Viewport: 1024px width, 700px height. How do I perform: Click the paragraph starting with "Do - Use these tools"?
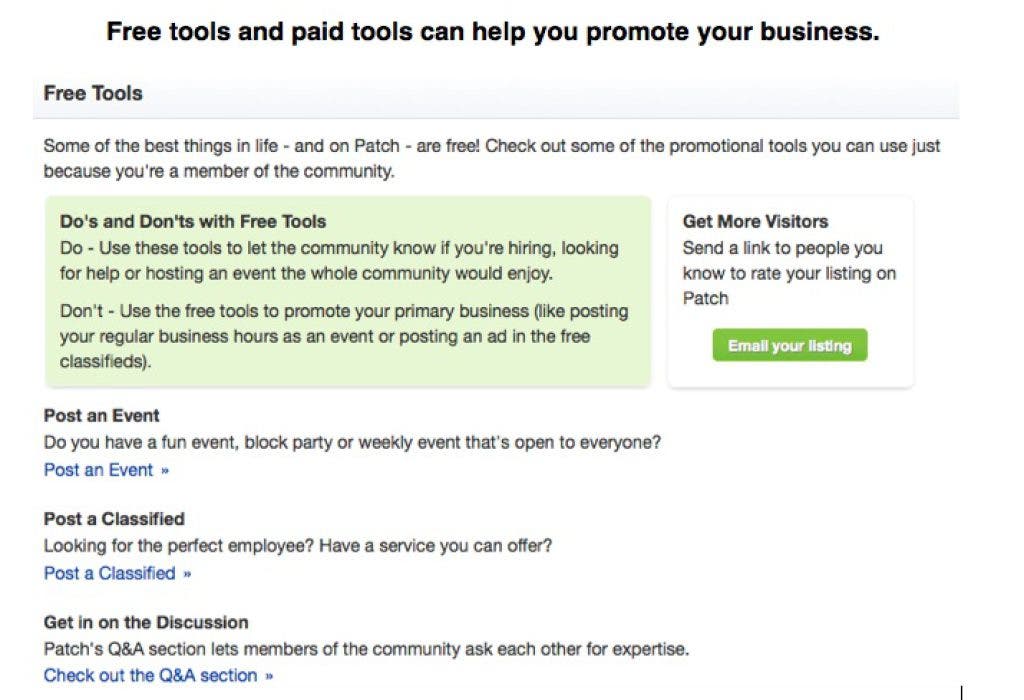coord(339,260)
